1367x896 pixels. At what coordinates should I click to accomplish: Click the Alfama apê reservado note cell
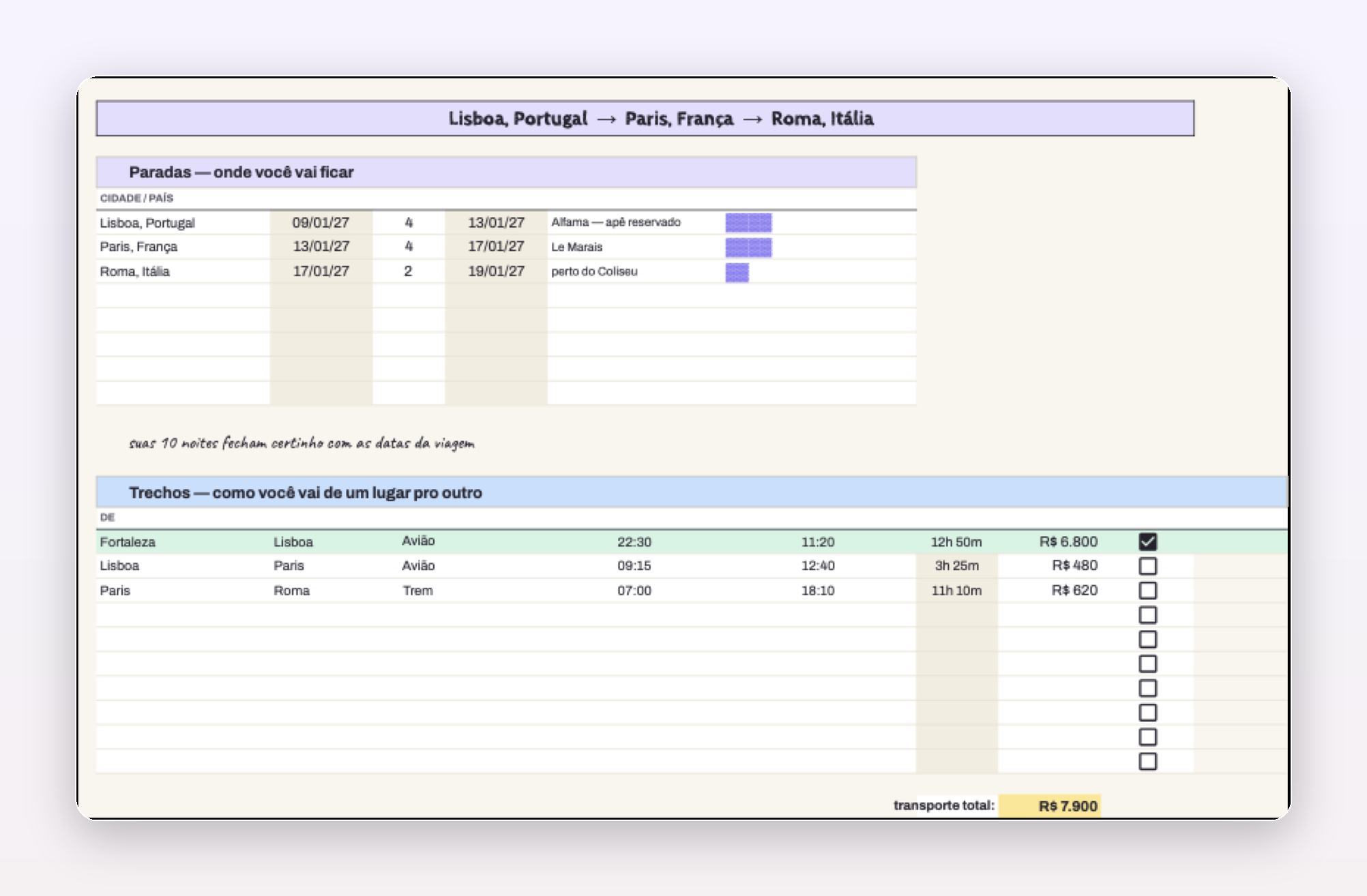coord(636,222)
